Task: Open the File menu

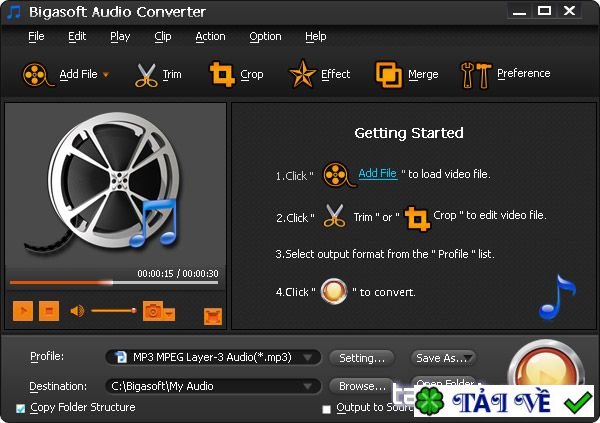Action: click(36, 37)
